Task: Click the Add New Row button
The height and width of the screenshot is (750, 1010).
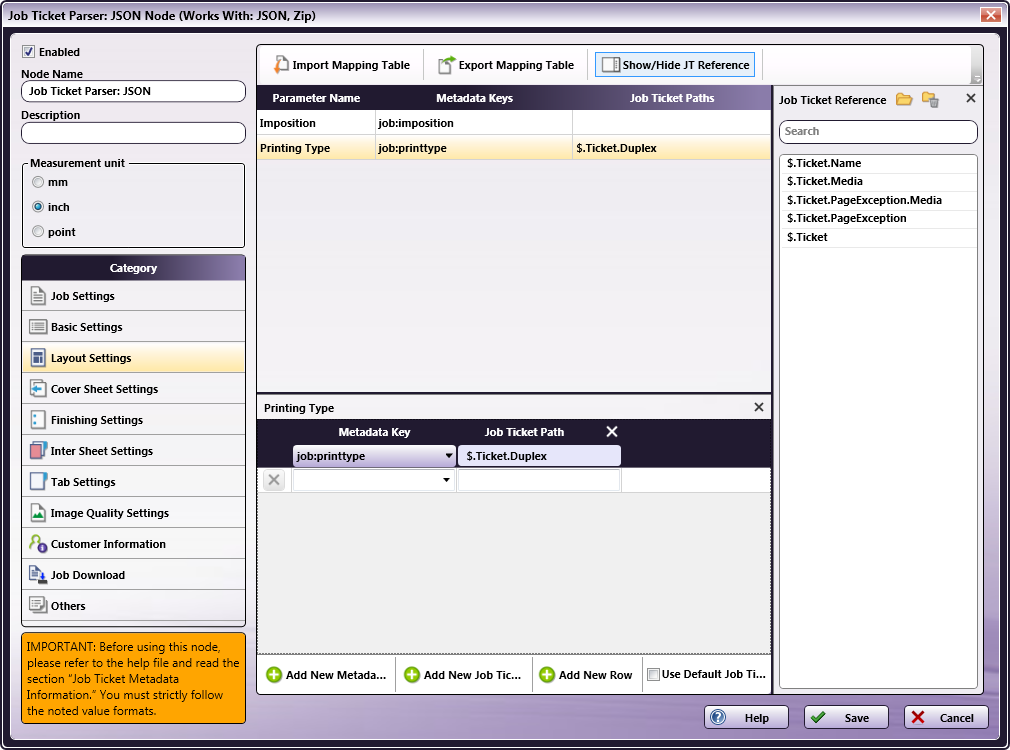Action: coord(586,675)
